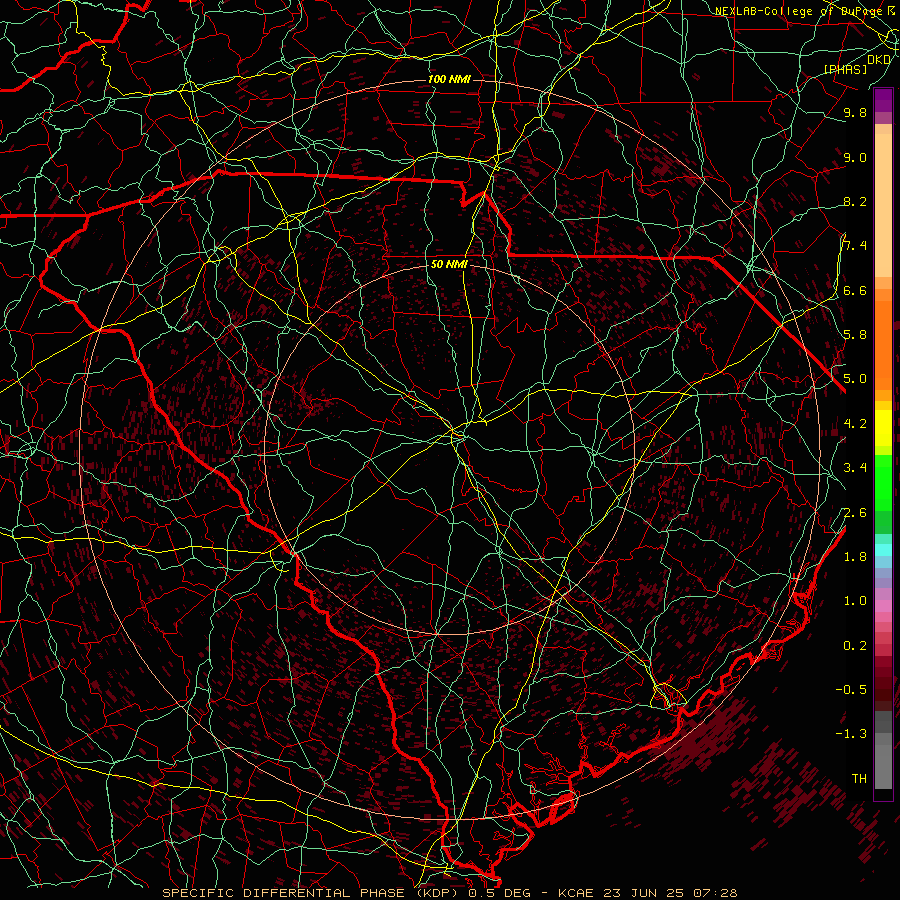Click the [PHAS] unit label above the color bar
900x900 pixels.
845,70
